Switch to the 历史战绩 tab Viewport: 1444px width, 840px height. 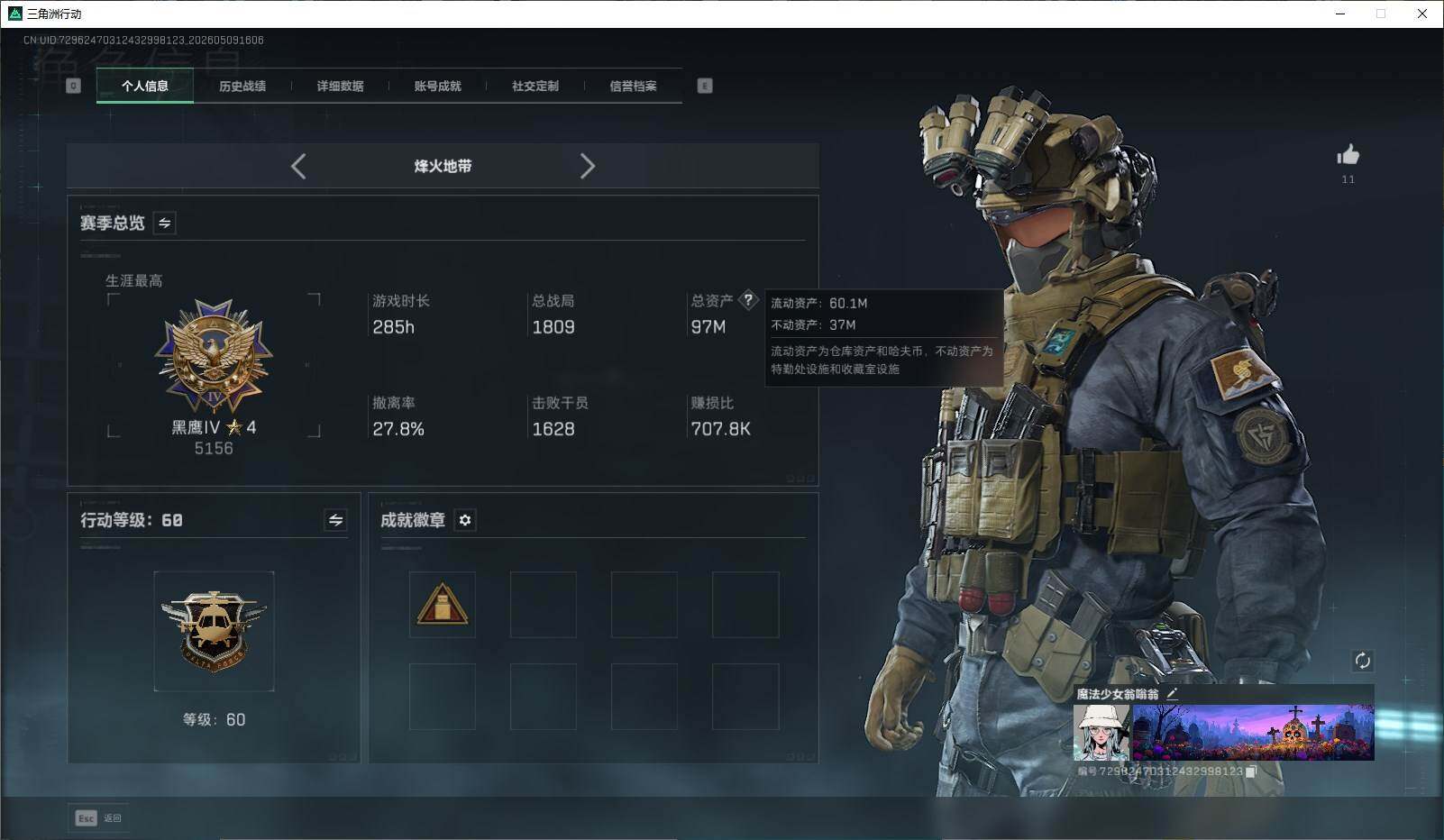[x=242, y=86]
